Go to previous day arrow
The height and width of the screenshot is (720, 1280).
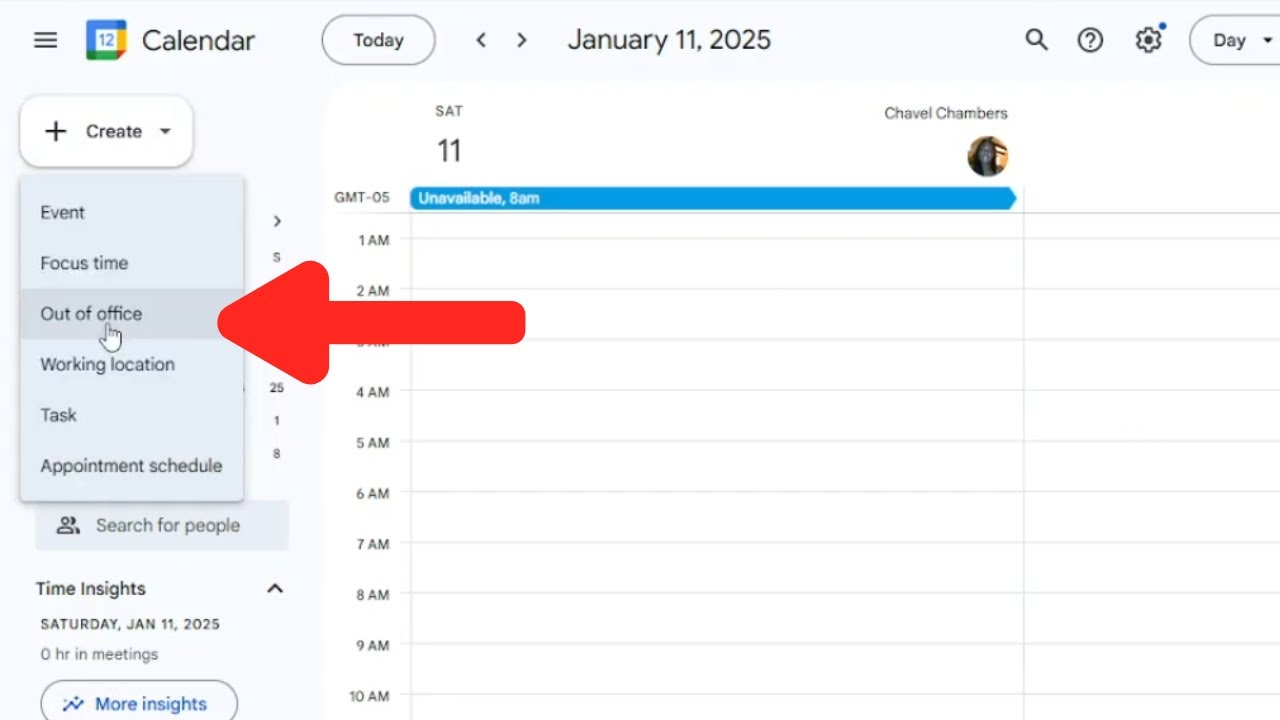click(481, 41)
